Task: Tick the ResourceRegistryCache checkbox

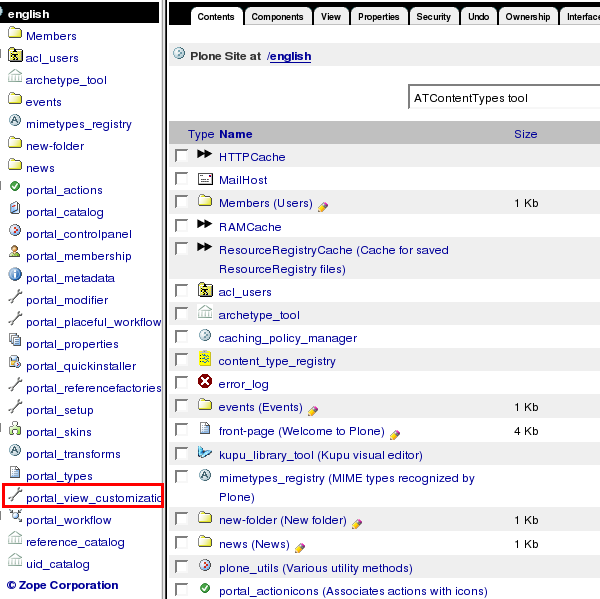Action: coord(181,248)
